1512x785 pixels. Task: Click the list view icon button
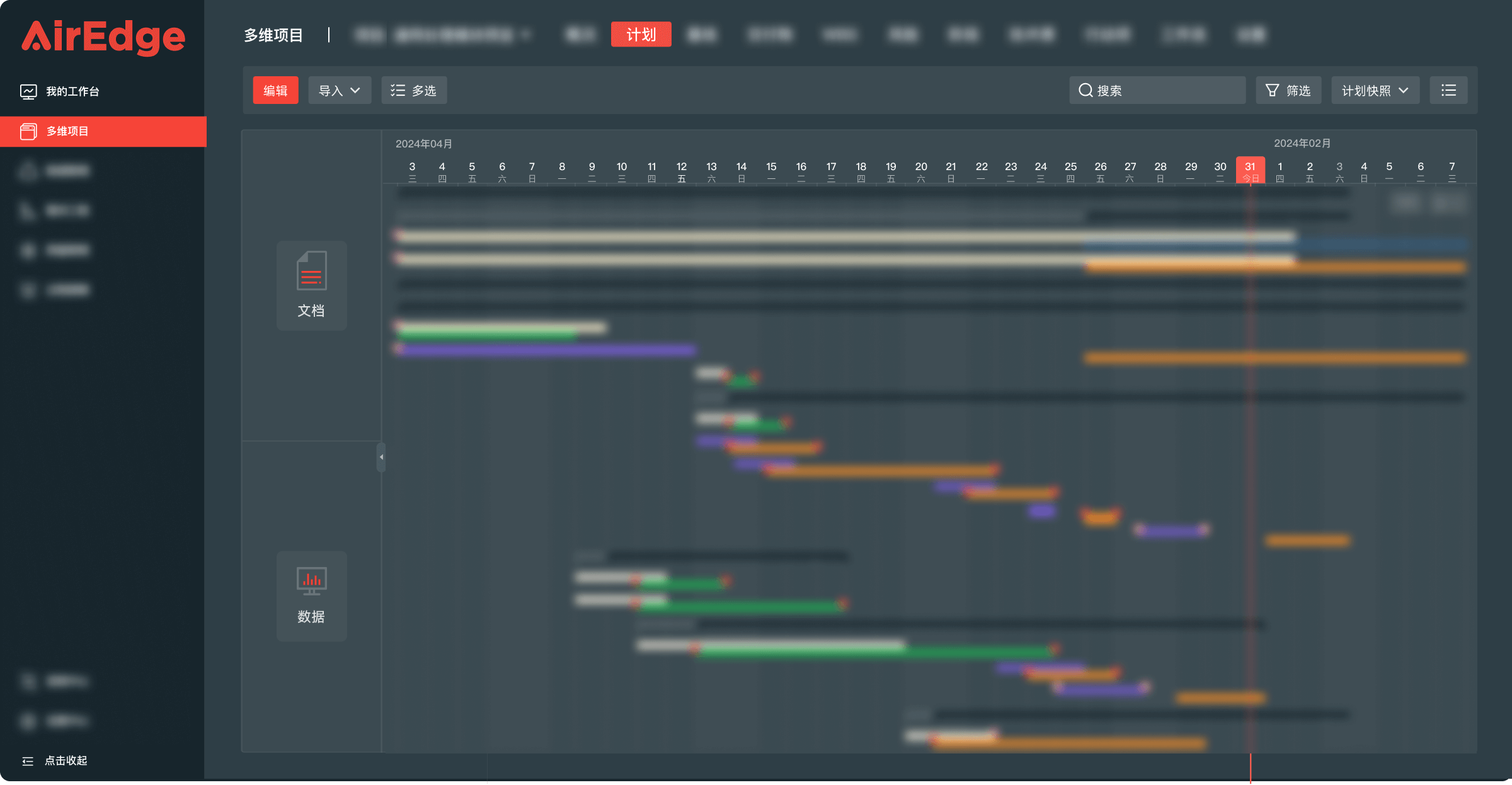click(1448, 91)
